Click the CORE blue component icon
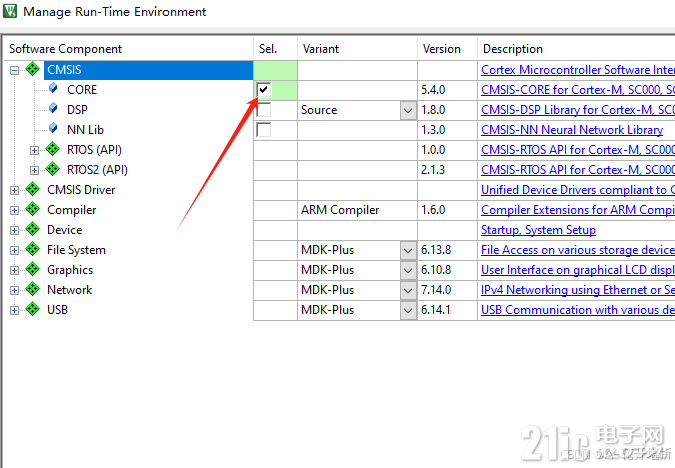The width and height of the screenshot is (675, 468). 53,88
